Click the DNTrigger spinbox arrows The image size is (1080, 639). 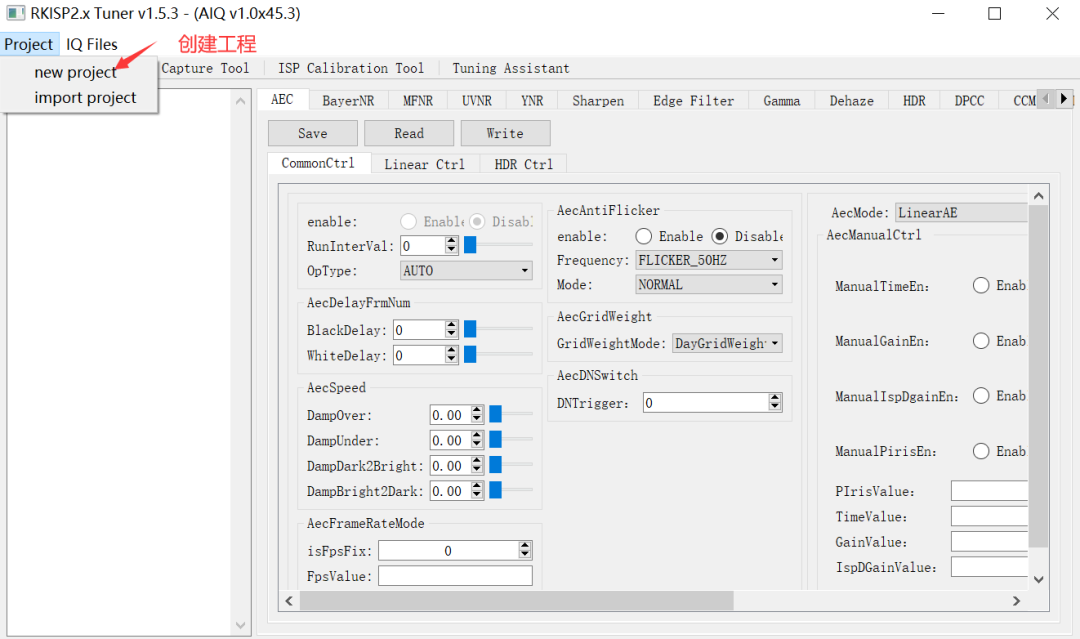(x=776, y=402)
